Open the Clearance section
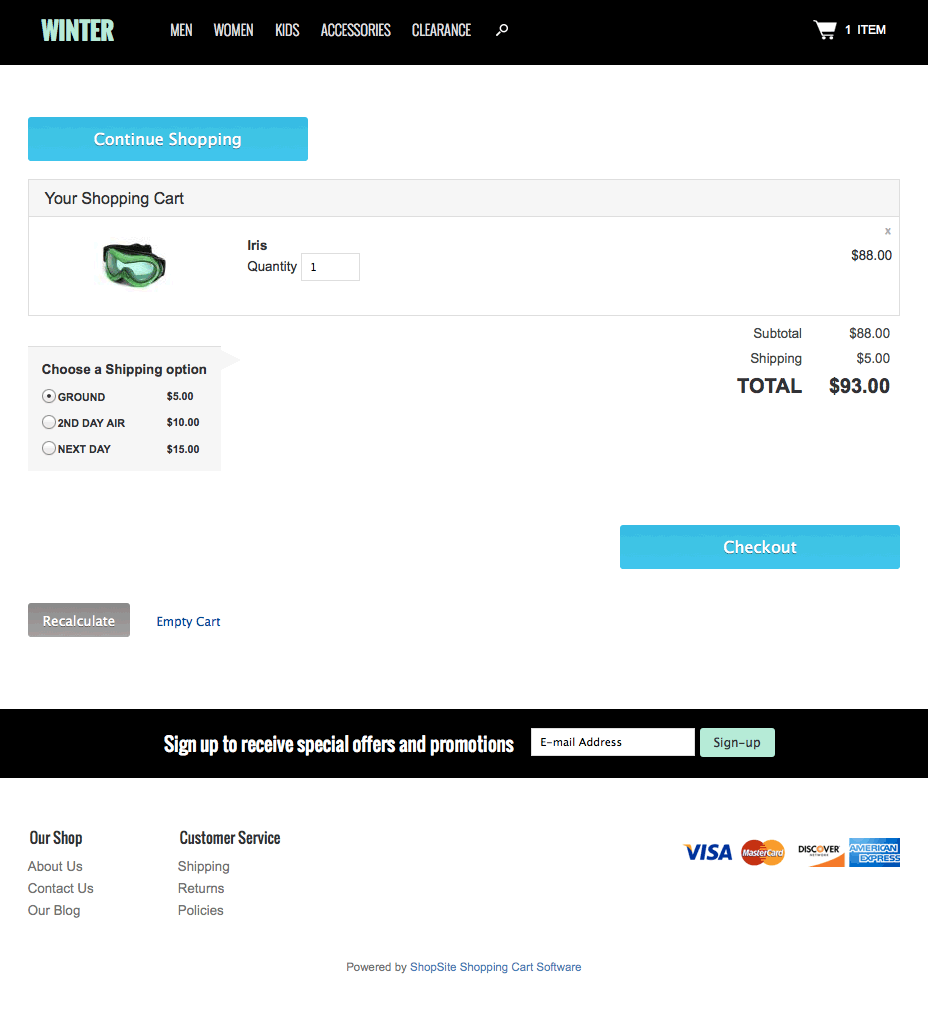Screen dimensions: 928x1022 pos(441,30)
